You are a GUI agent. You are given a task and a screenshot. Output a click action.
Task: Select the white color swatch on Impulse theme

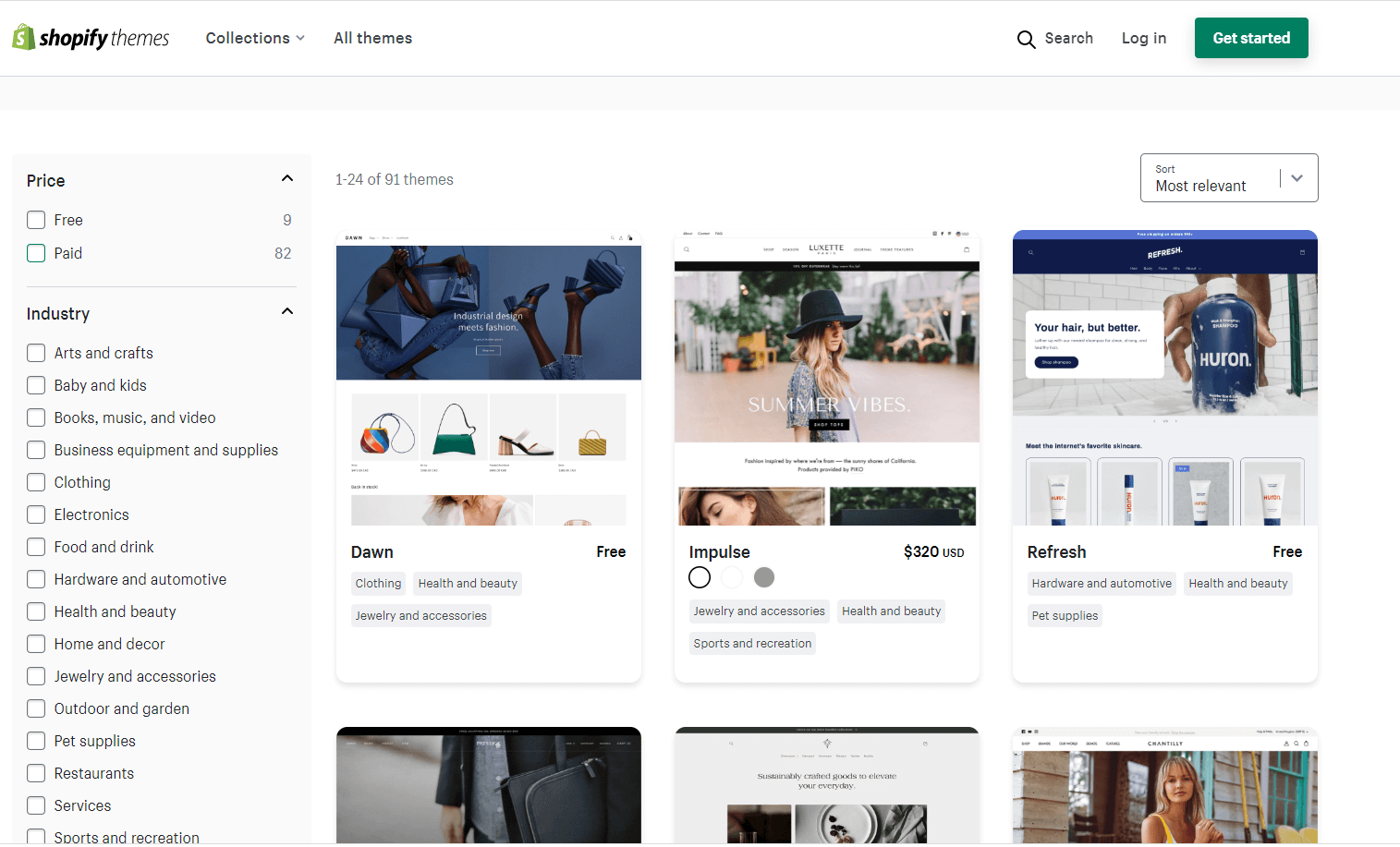pyautogui.click(x=732, y=576)
